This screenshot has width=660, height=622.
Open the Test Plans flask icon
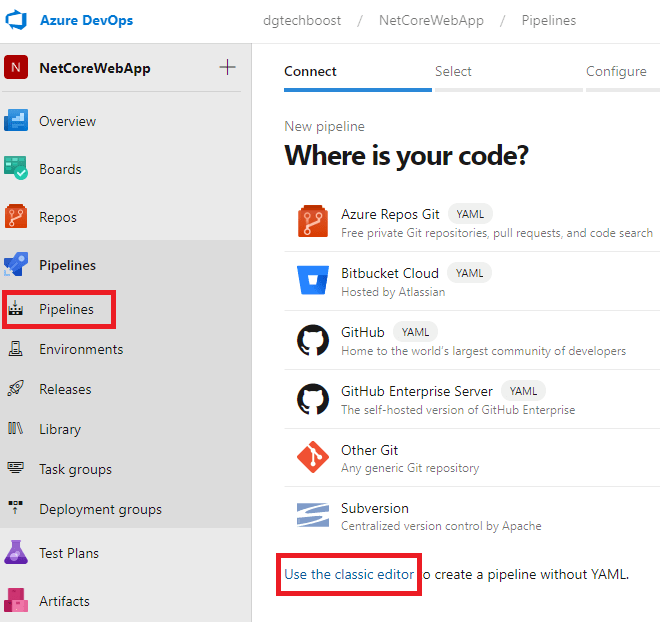click(16, 553)
